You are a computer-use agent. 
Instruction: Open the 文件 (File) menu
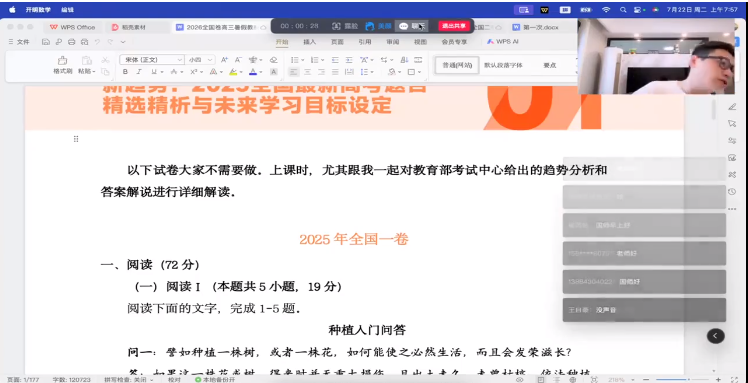pos(19,42)
